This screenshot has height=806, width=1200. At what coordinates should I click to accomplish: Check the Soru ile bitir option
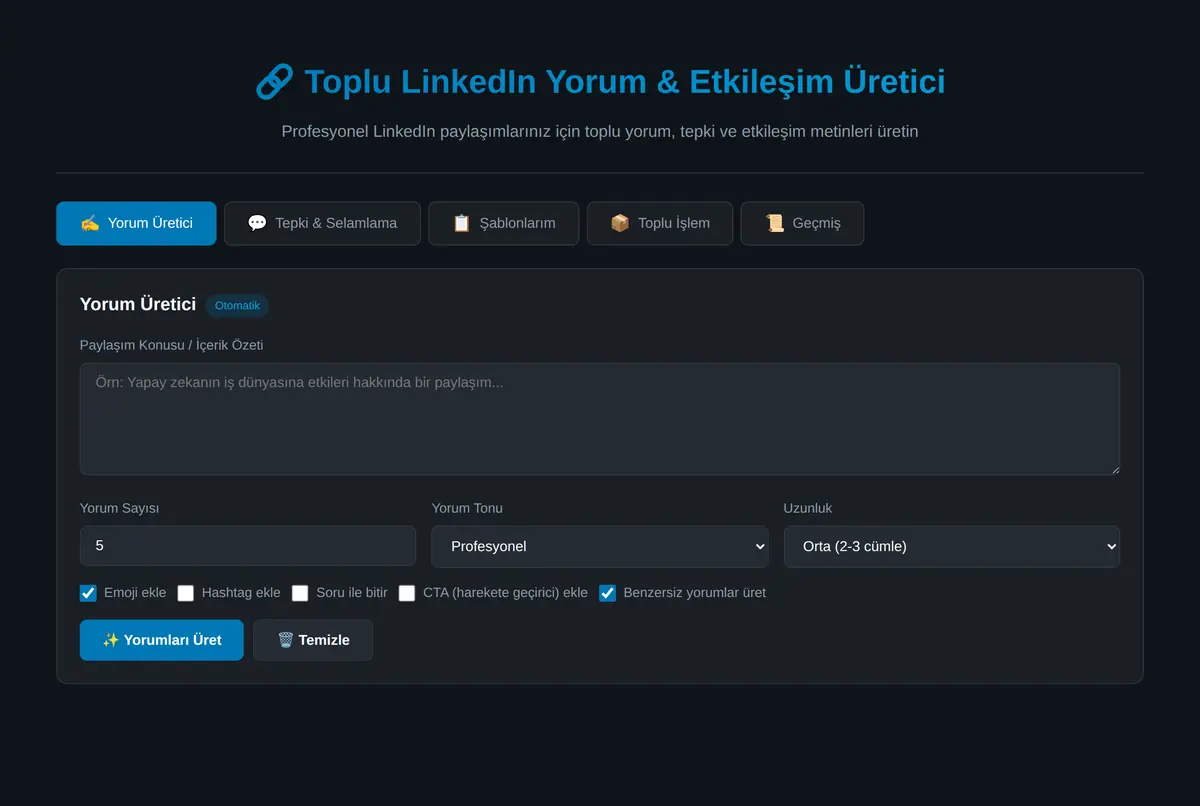coord(300,593)
